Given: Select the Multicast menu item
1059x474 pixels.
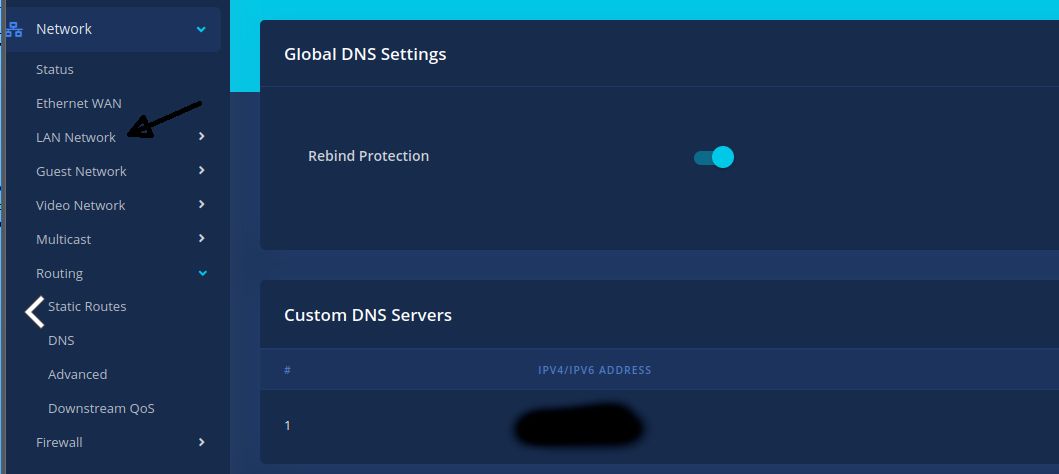Looking at the screenshot, I should 63,240.
